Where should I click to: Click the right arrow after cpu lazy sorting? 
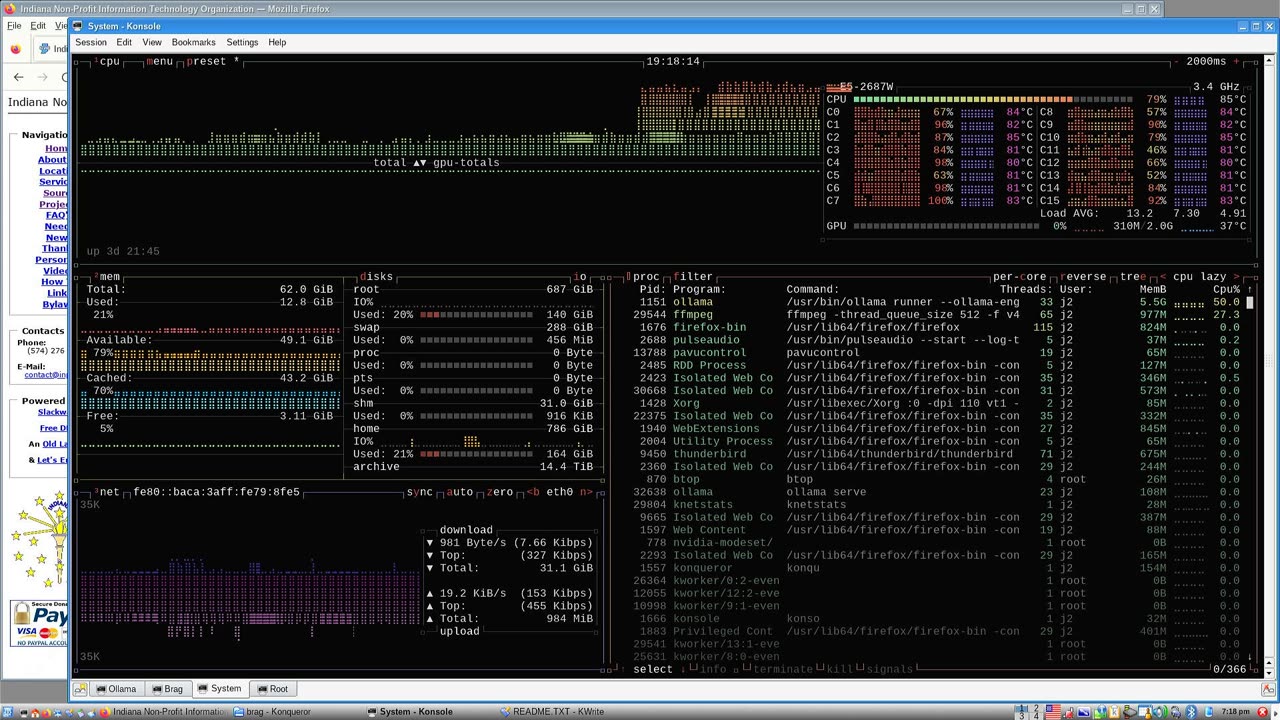tap(1237, 277)
